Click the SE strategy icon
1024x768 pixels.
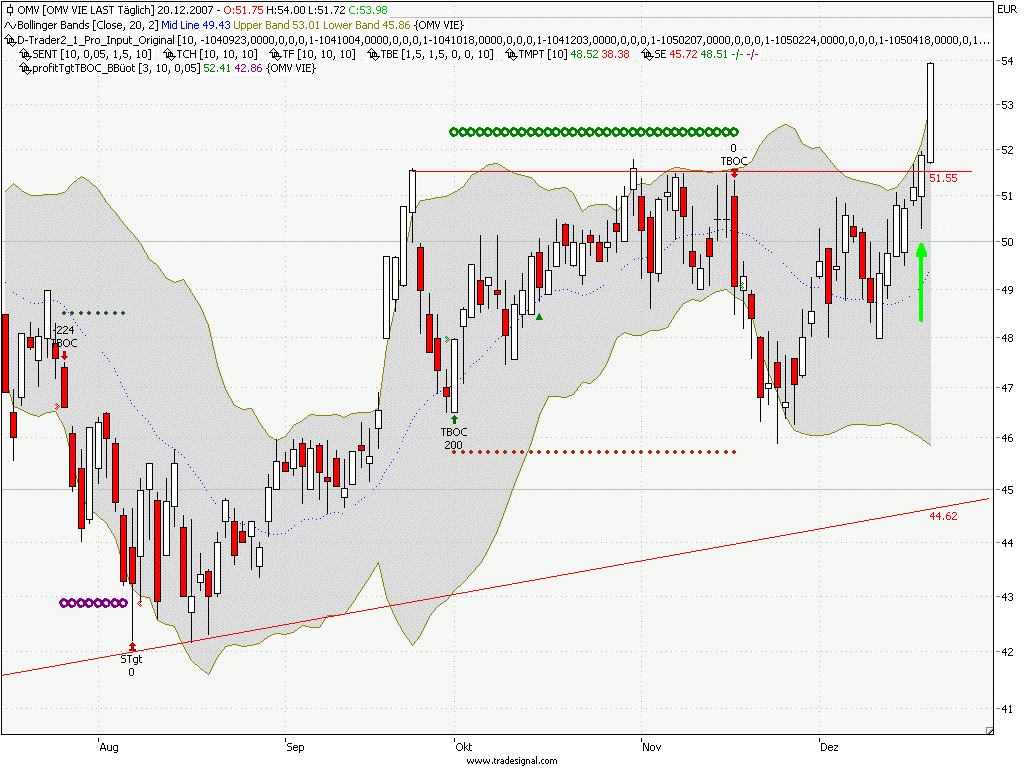(647, 54)
